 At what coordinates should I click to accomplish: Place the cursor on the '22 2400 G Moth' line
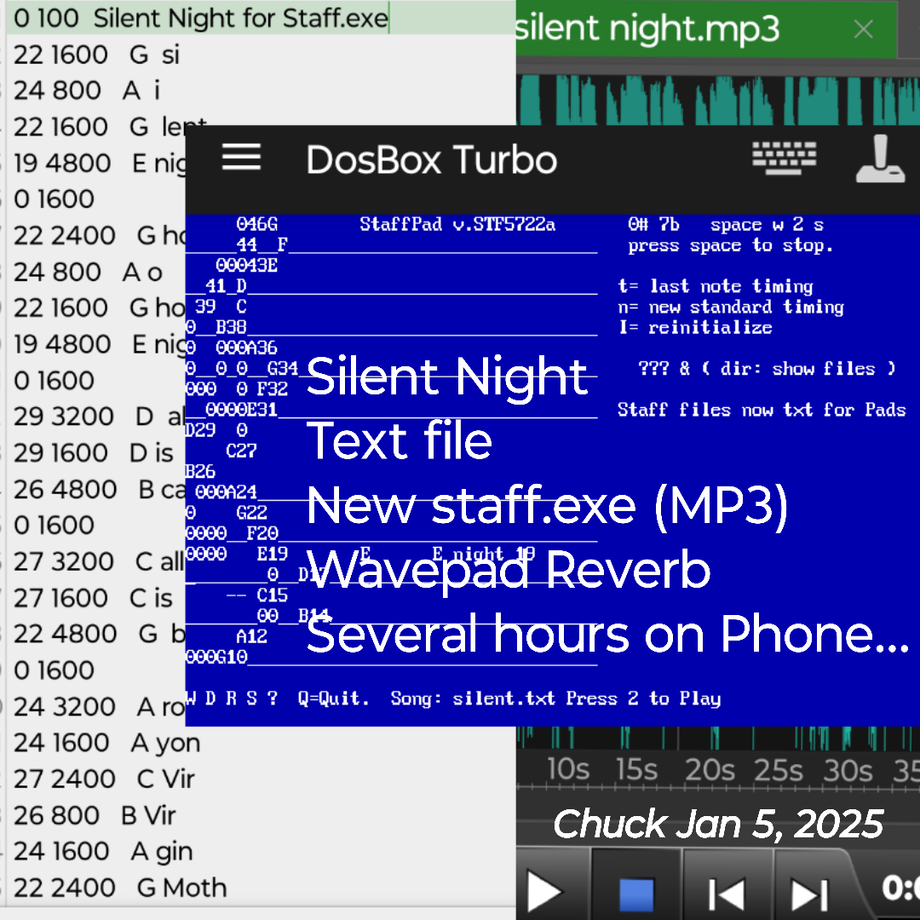pos(120,887)
